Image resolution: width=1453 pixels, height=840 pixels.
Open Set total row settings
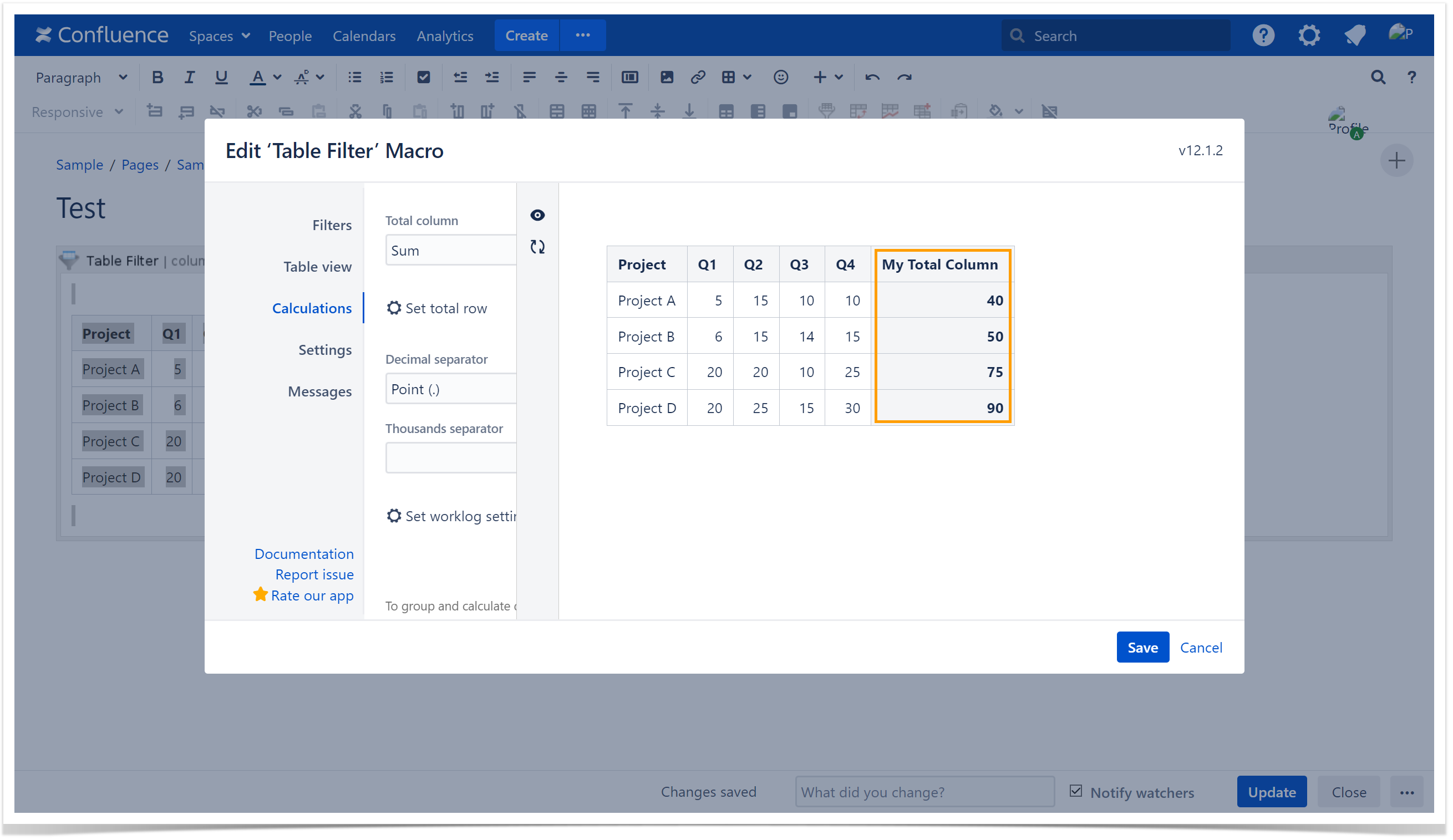(438, 308)
